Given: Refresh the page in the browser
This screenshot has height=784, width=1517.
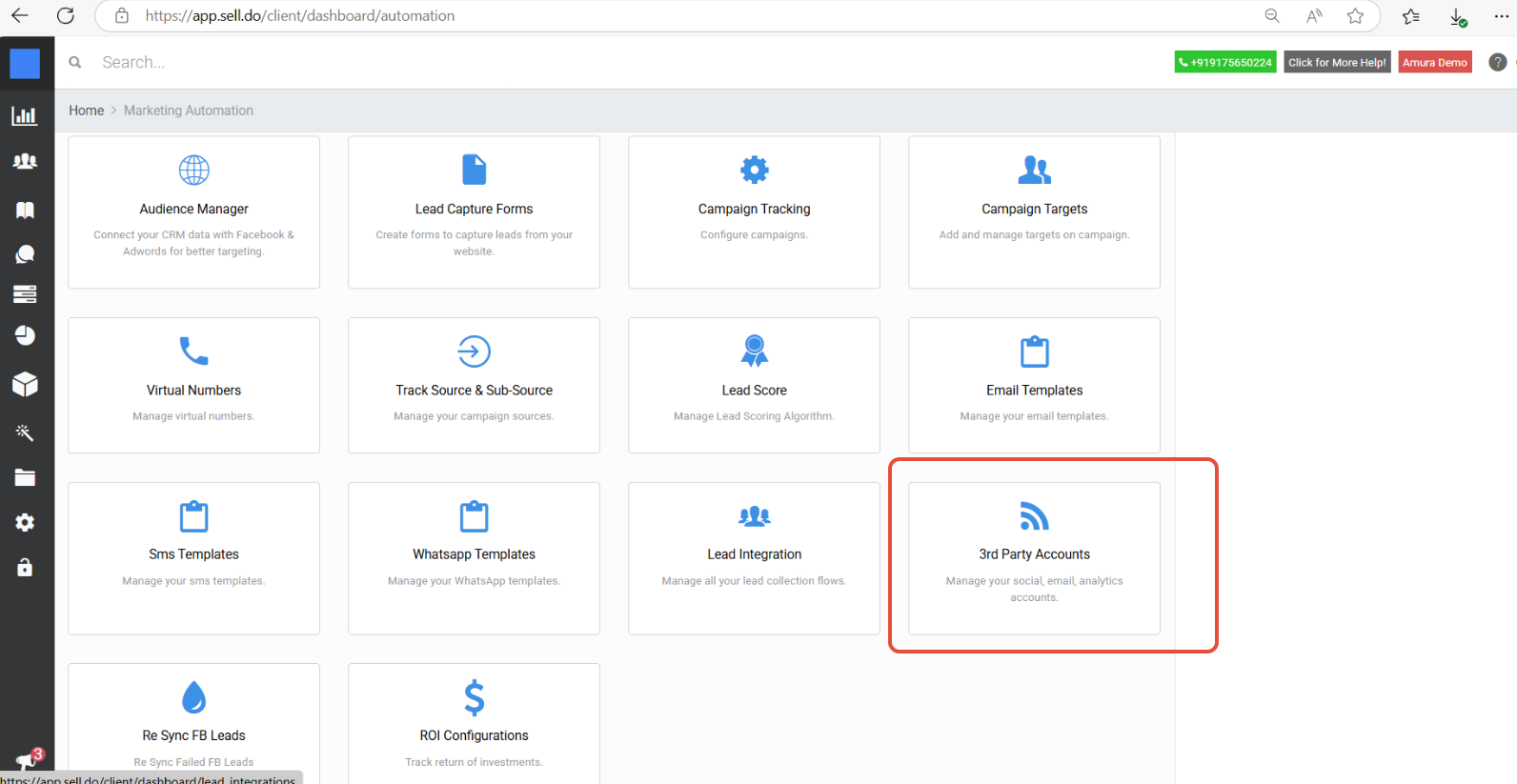Looking at the screenshot, I should (x=66, y=16).
